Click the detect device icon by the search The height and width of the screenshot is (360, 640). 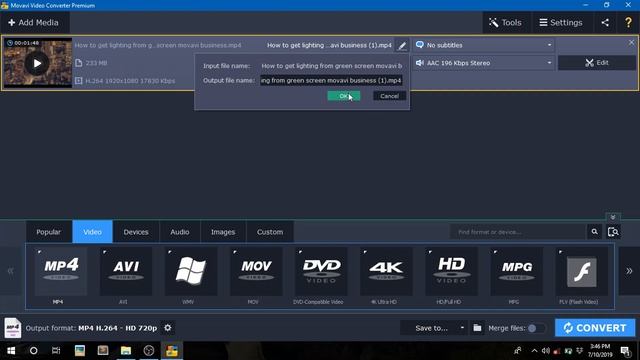click(613, 232)
